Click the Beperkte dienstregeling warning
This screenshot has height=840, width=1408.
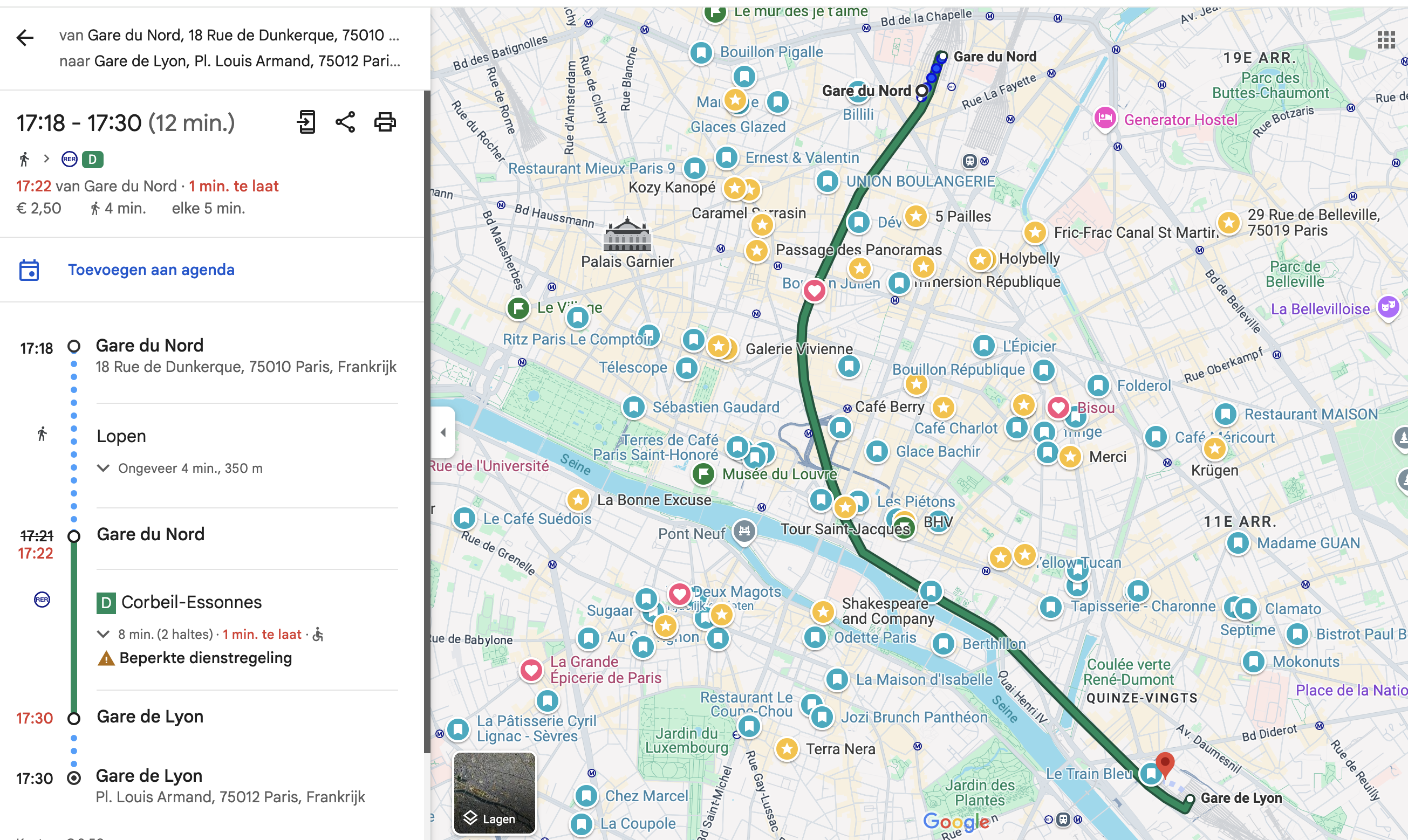(x=195, y=658)
